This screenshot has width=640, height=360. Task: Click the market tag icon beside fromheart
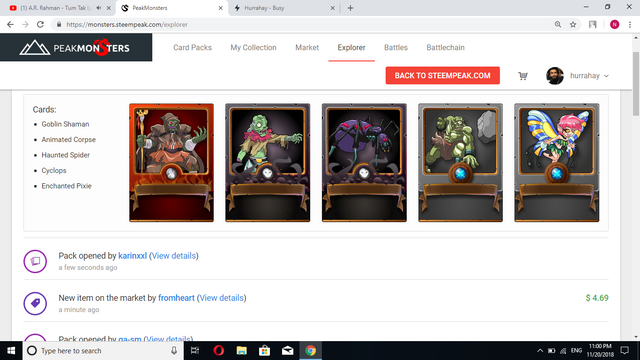pos(35,303)
